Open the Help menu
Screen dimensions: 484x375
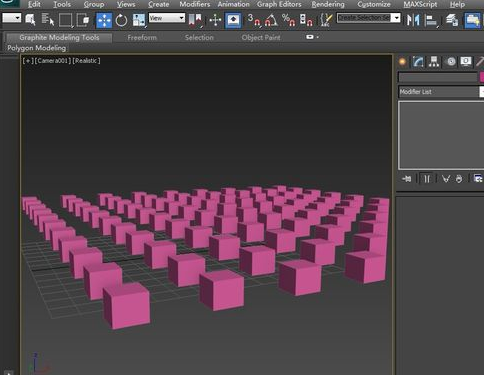pyautogui.click(x=457, y=4)
